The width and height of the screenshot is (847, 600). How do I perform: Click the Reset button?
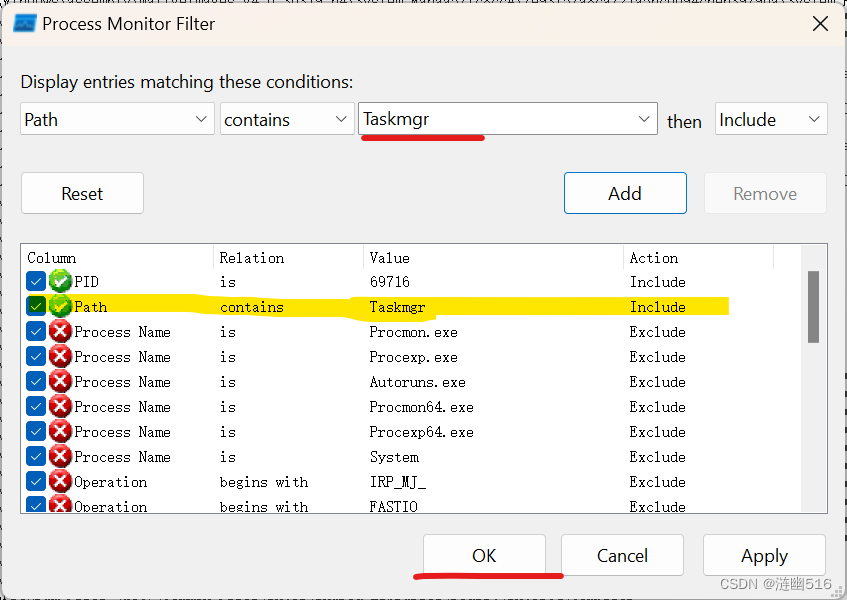82,193
